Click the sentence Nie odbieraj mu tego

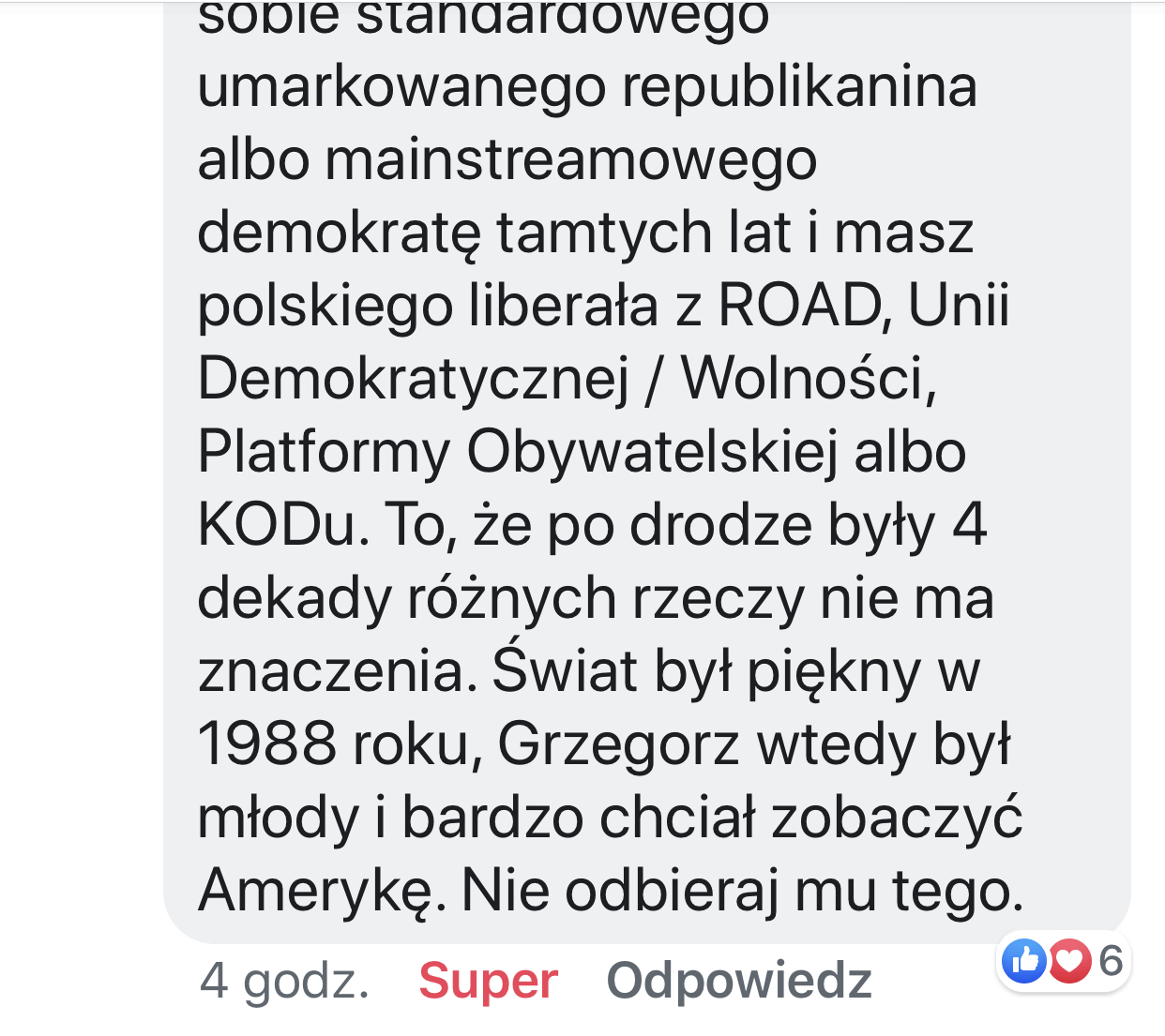point(743,892)
